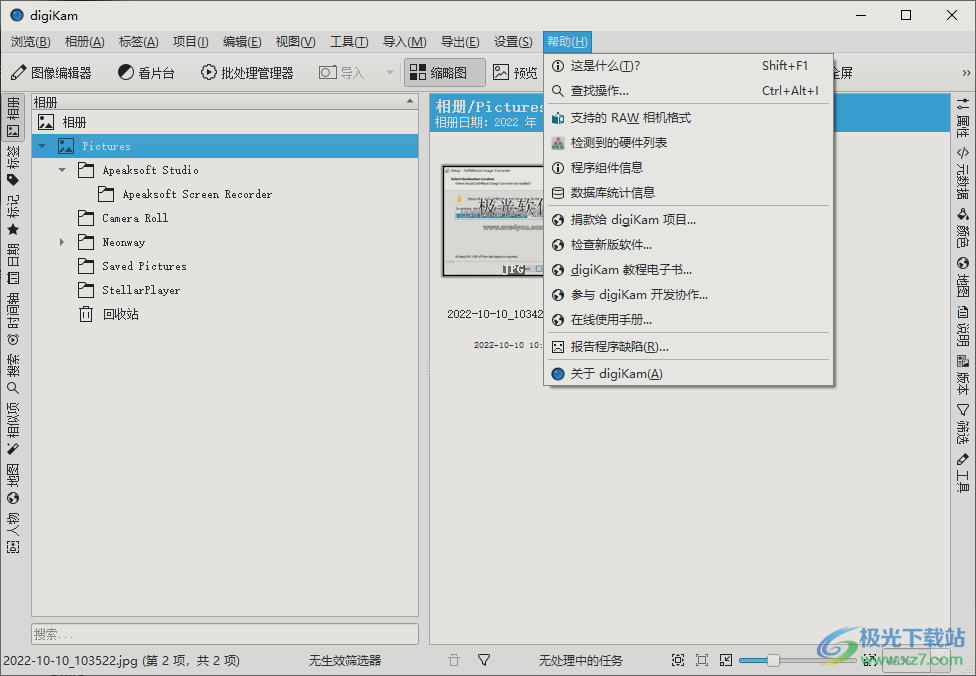Select 关于 digiKam(A) menu entry
This screenshot has width=976, height=676.
(x=616, y=374)
